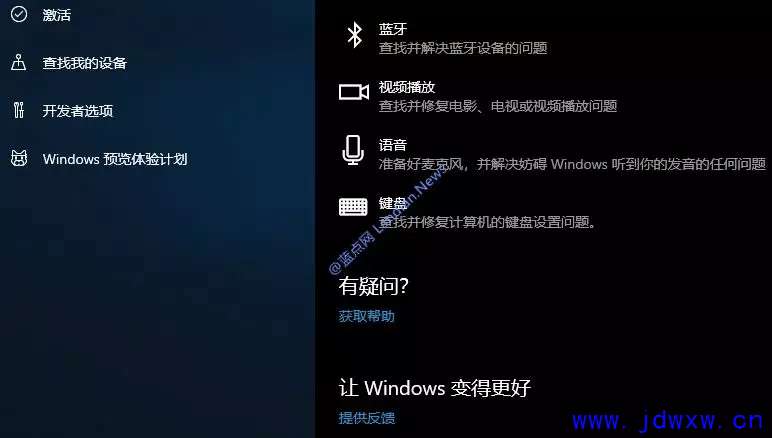Select the 视频播放 troubleshooter title
772x438 pixels.
(407, 87)
